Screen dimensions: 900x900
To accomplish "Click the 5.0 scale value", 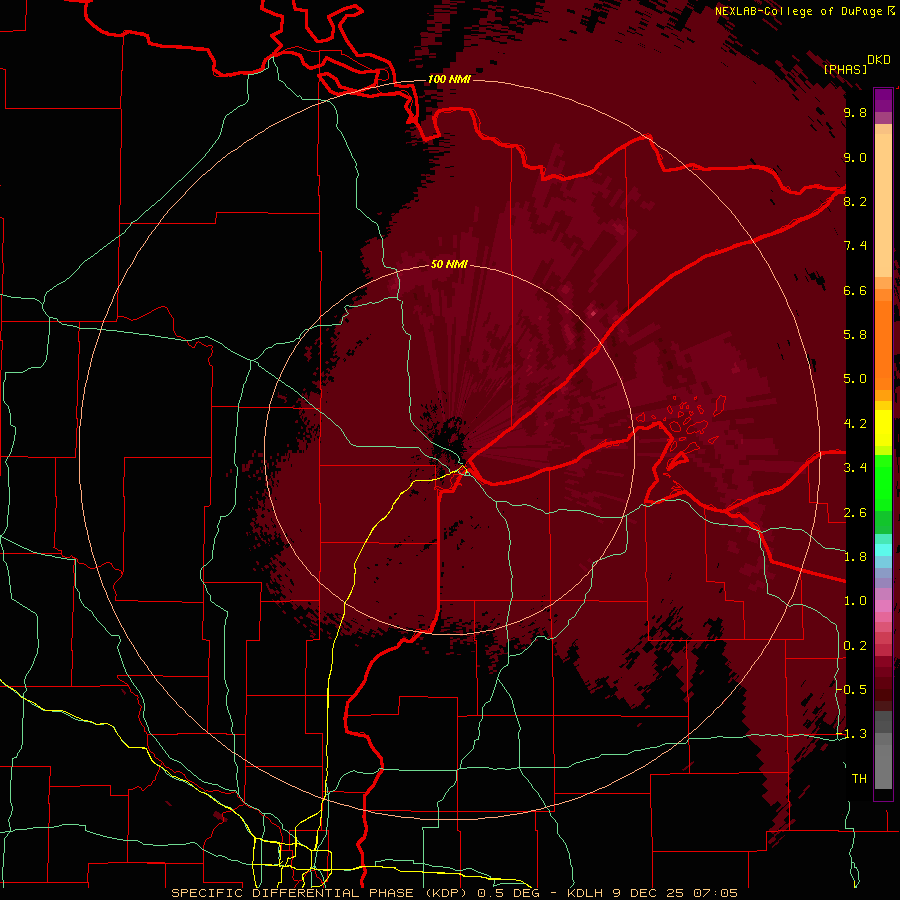I will 855,379.
